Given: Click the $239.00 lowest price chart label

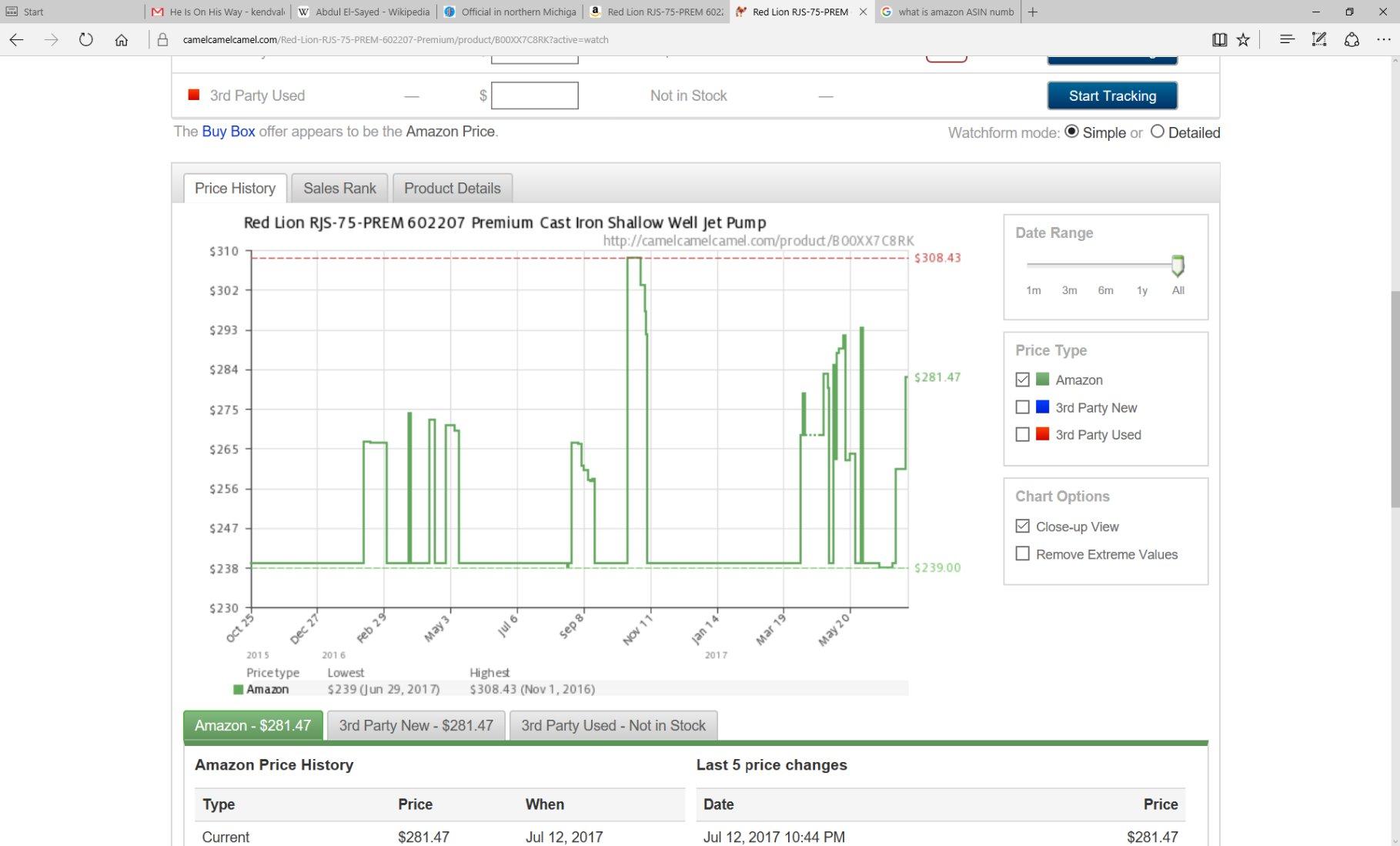Looking at the screenshot, I should 937,568.
